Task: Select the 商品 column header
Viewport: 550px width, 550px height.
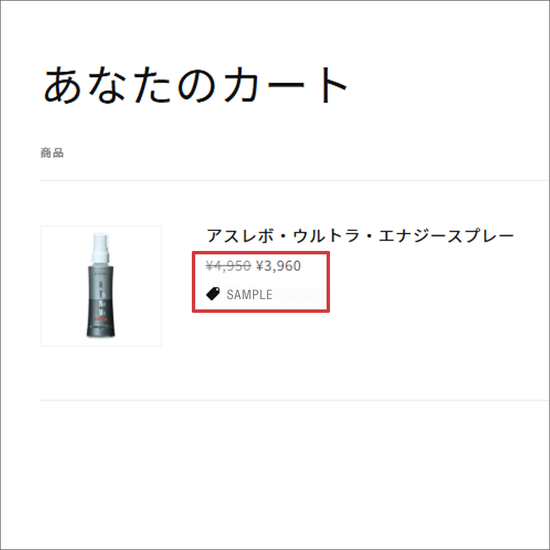Action: (52, 153)
